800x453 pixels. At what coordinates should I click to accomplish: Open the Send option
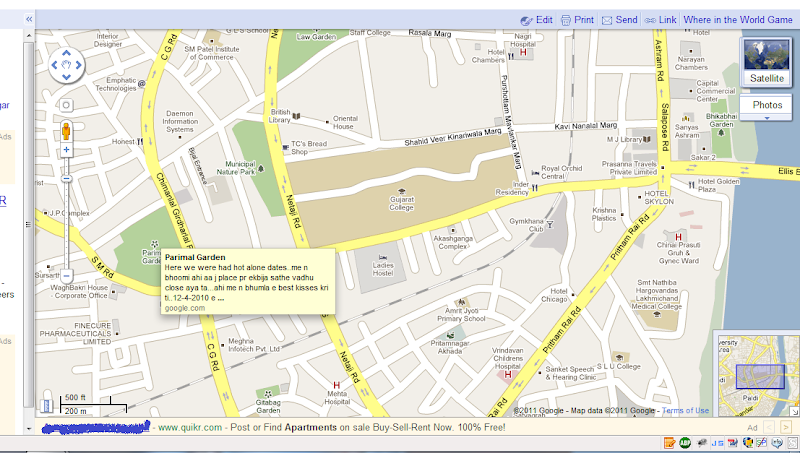[x=619, y=20]
